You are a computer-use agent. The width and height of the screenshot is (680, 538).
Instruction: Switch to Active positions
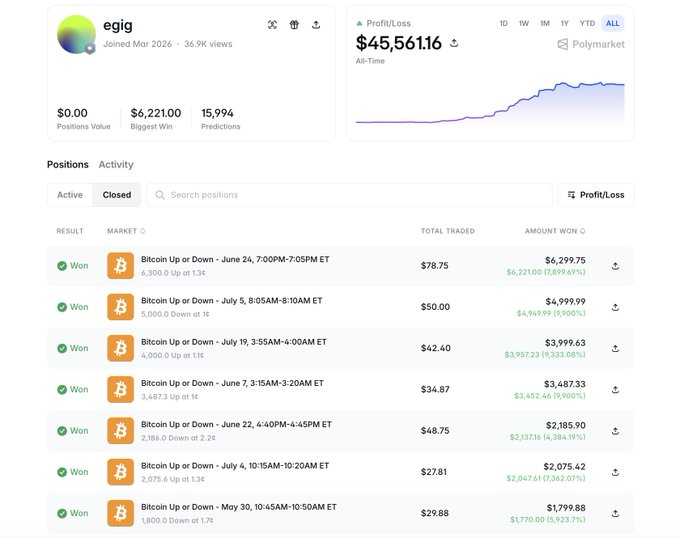pyautogui.click(x=70, y=195)
